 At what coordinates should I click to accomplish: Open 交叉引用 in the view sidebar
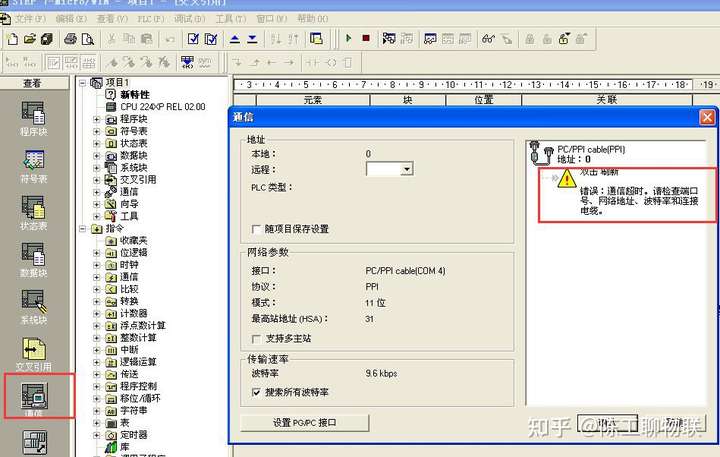click(34, 354)
